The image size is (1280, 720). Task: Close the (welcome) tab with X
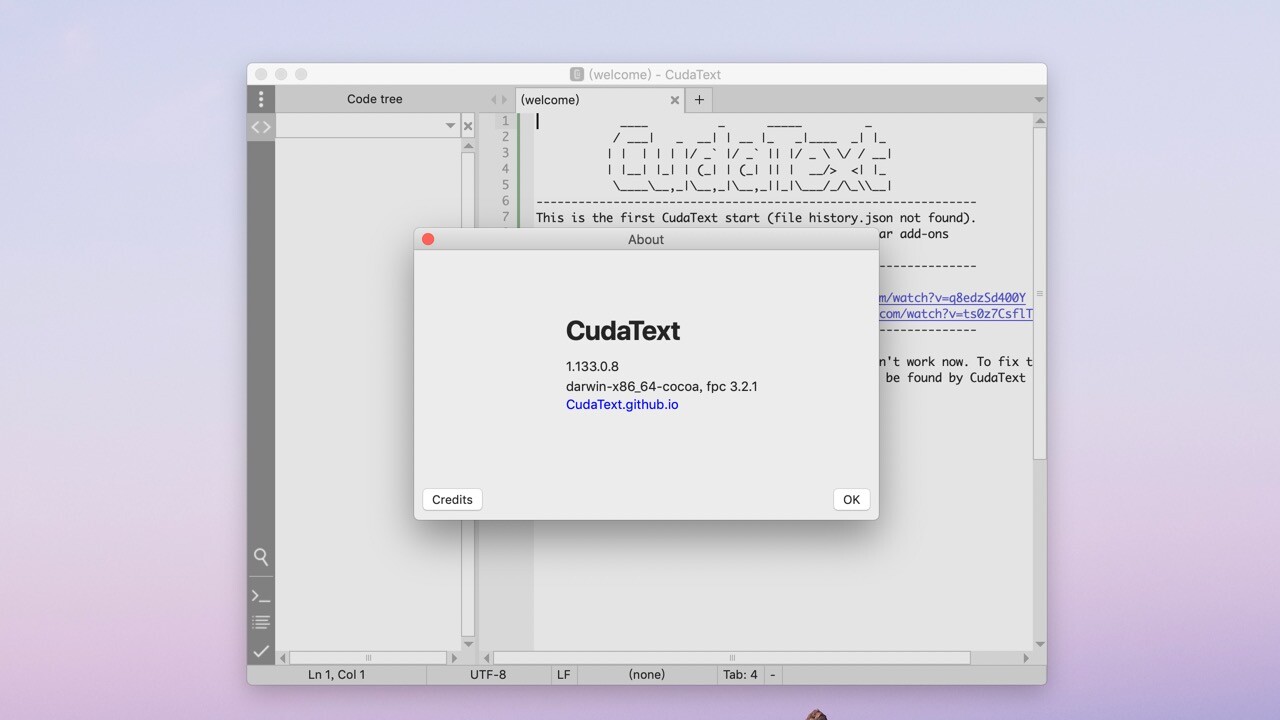coord(675,100)
